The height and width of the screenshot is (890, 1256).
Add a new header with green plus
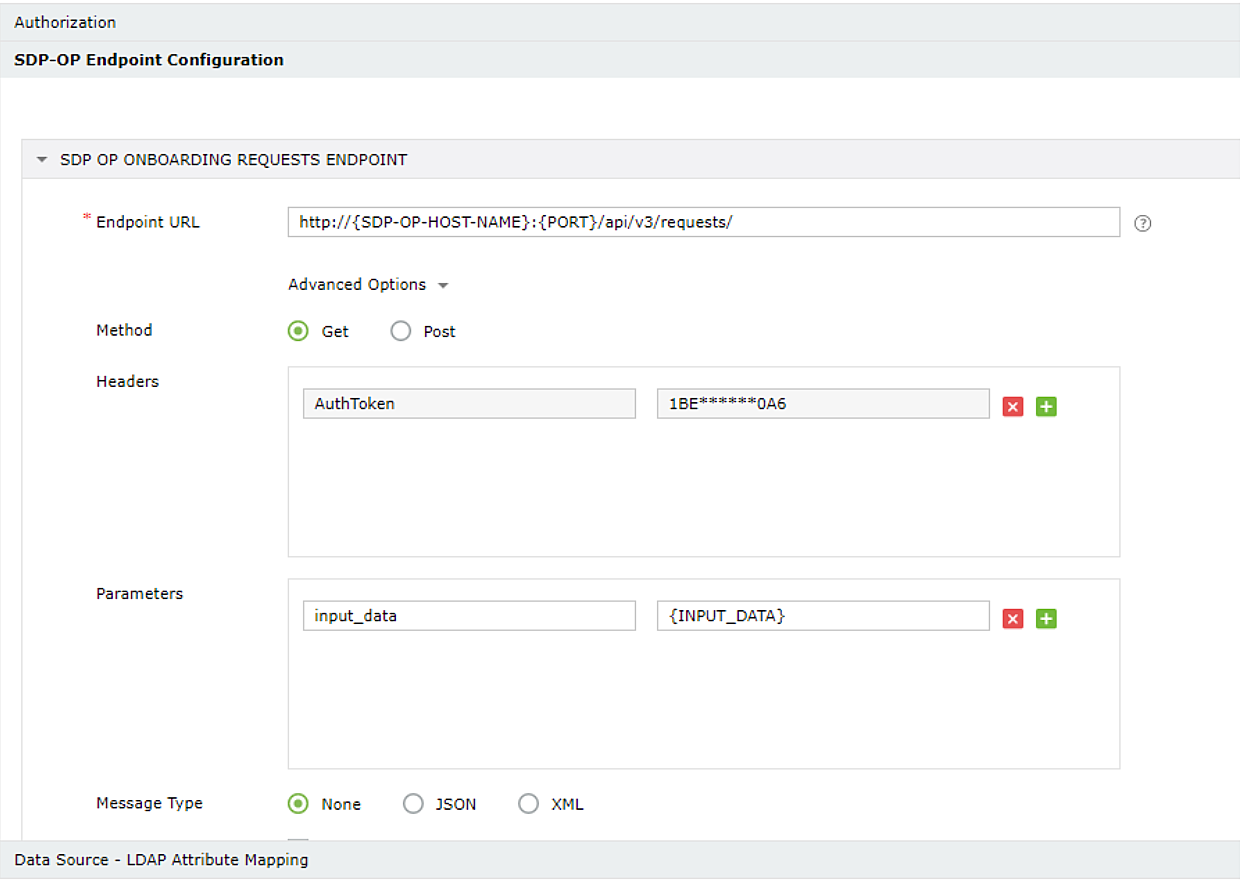[1046, 406]
